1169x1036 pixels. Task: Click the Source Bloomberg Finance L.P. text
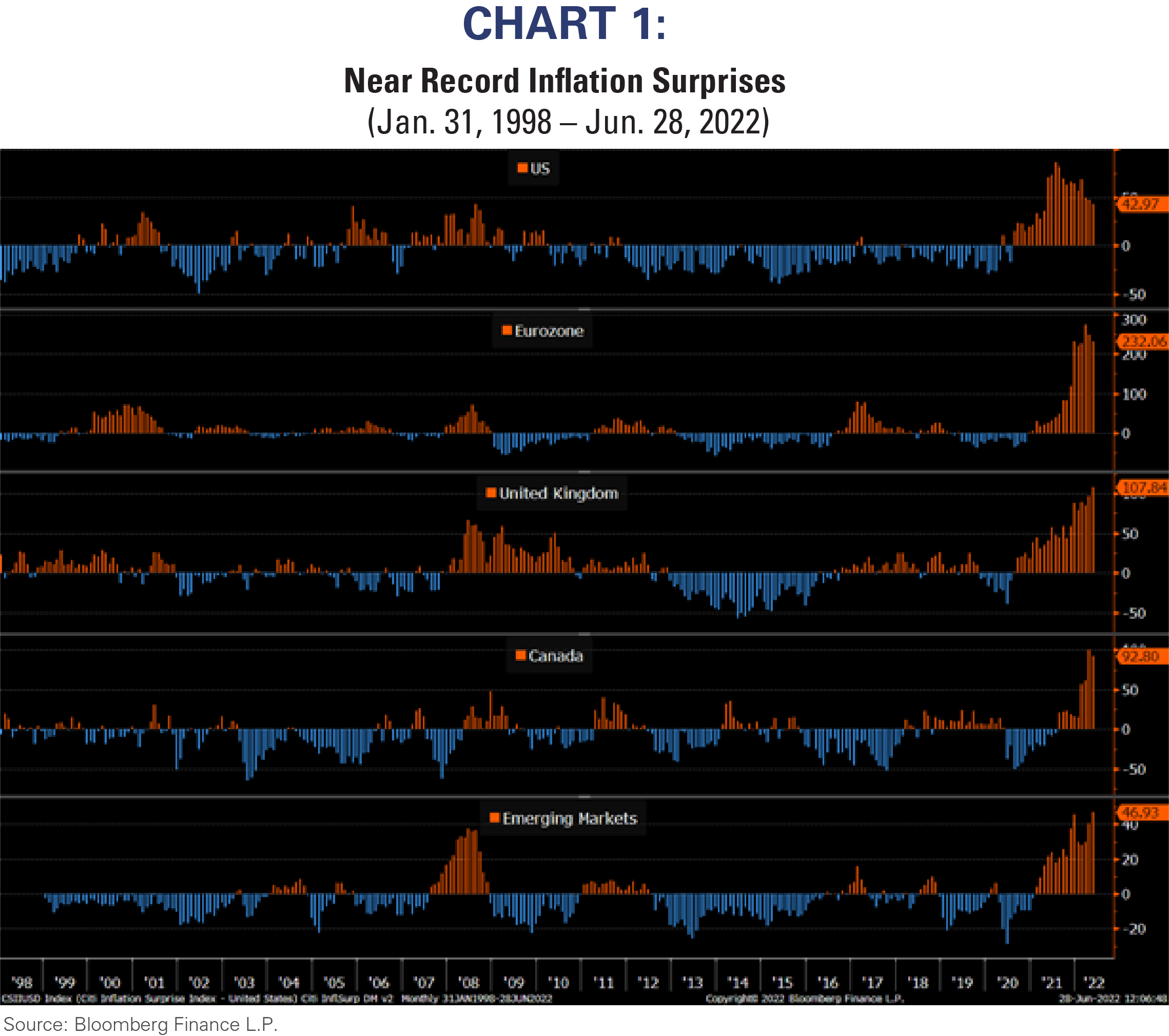[x=140, y=1023]
